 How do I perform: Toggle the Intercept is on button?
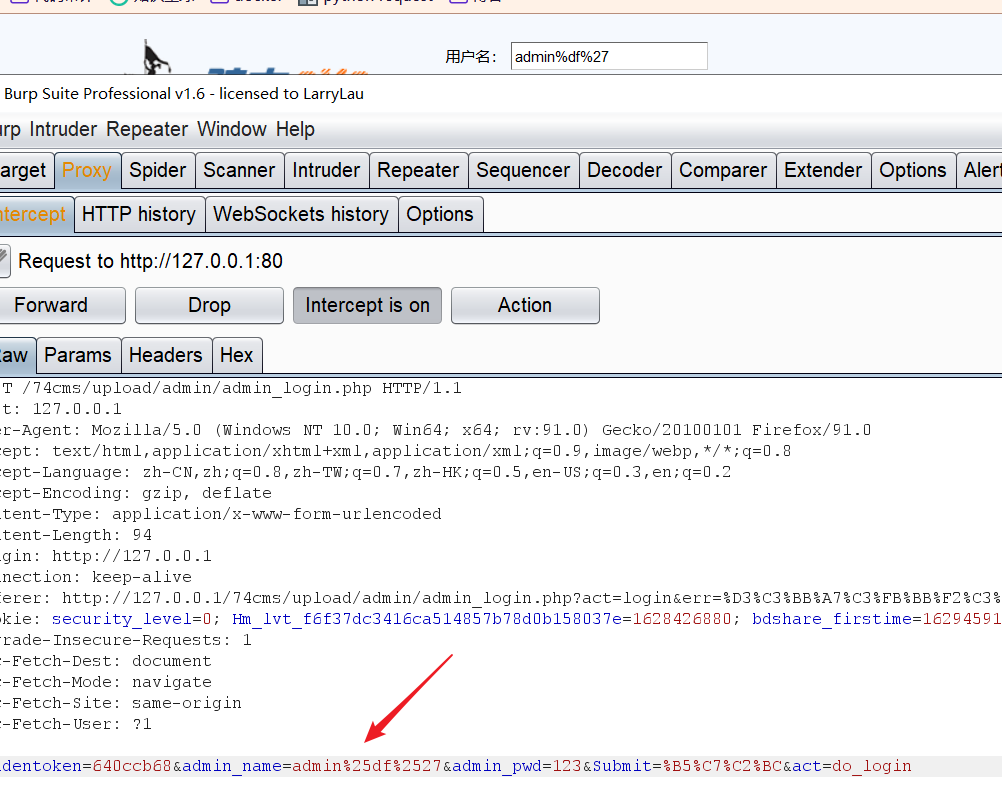click(367, 305)
